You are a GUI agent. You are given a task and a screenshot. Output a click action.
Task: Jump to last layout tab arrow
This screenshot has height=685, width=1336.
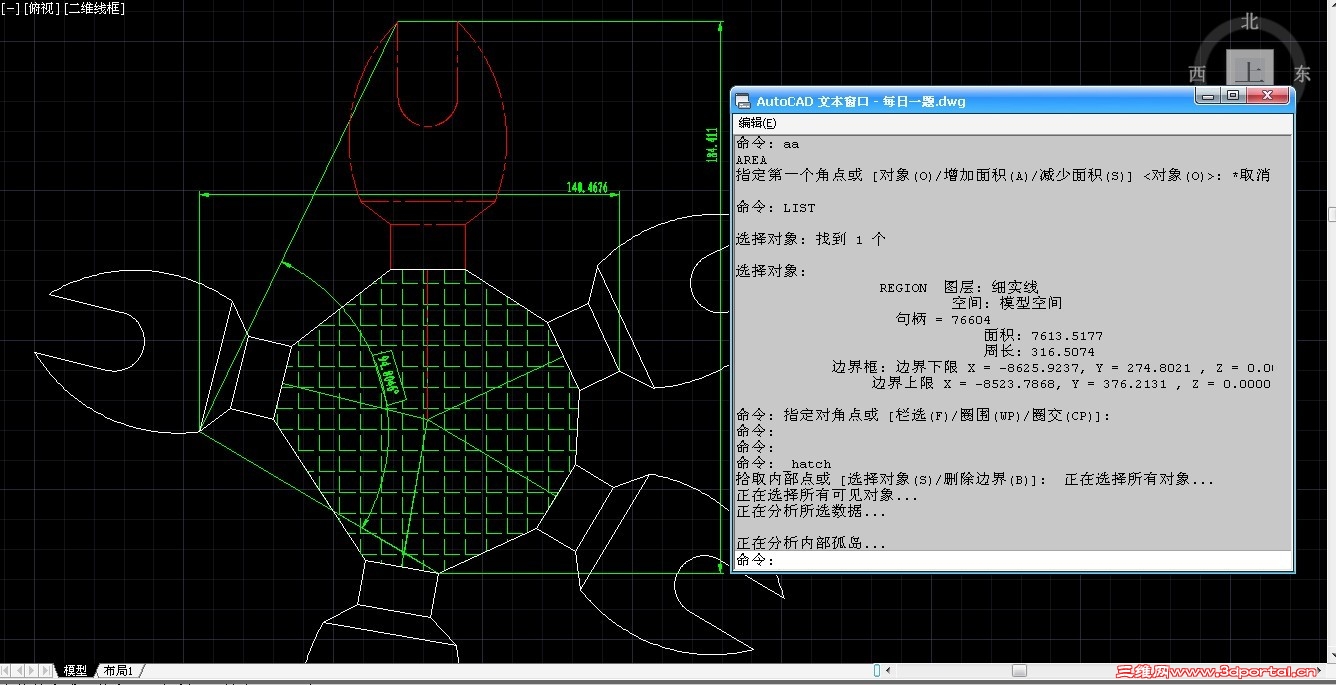[x=48, y=670]
